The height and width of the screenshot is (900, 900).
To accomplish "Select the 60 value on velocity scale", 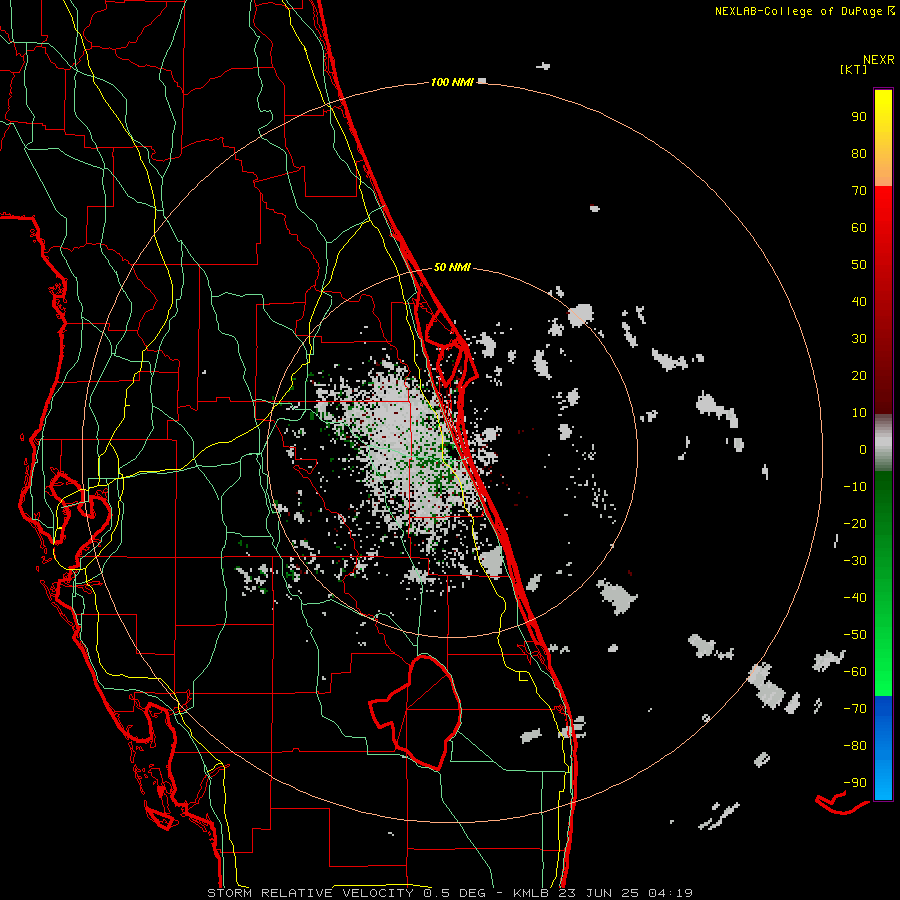I will tap(859, 228).
